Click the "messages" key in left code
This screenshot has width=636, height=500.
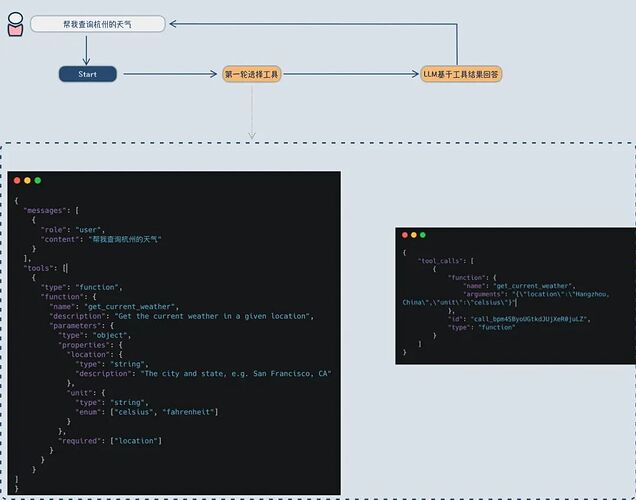tap(50, 211)
